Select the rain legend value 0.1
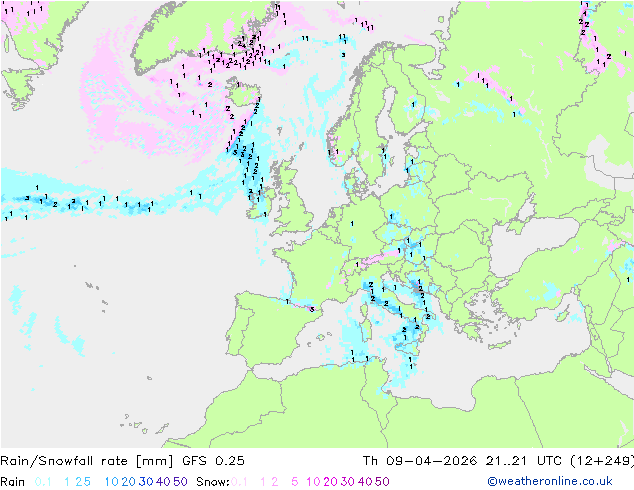Viewport: 634px width, 490px height. (x=43, y=482)
